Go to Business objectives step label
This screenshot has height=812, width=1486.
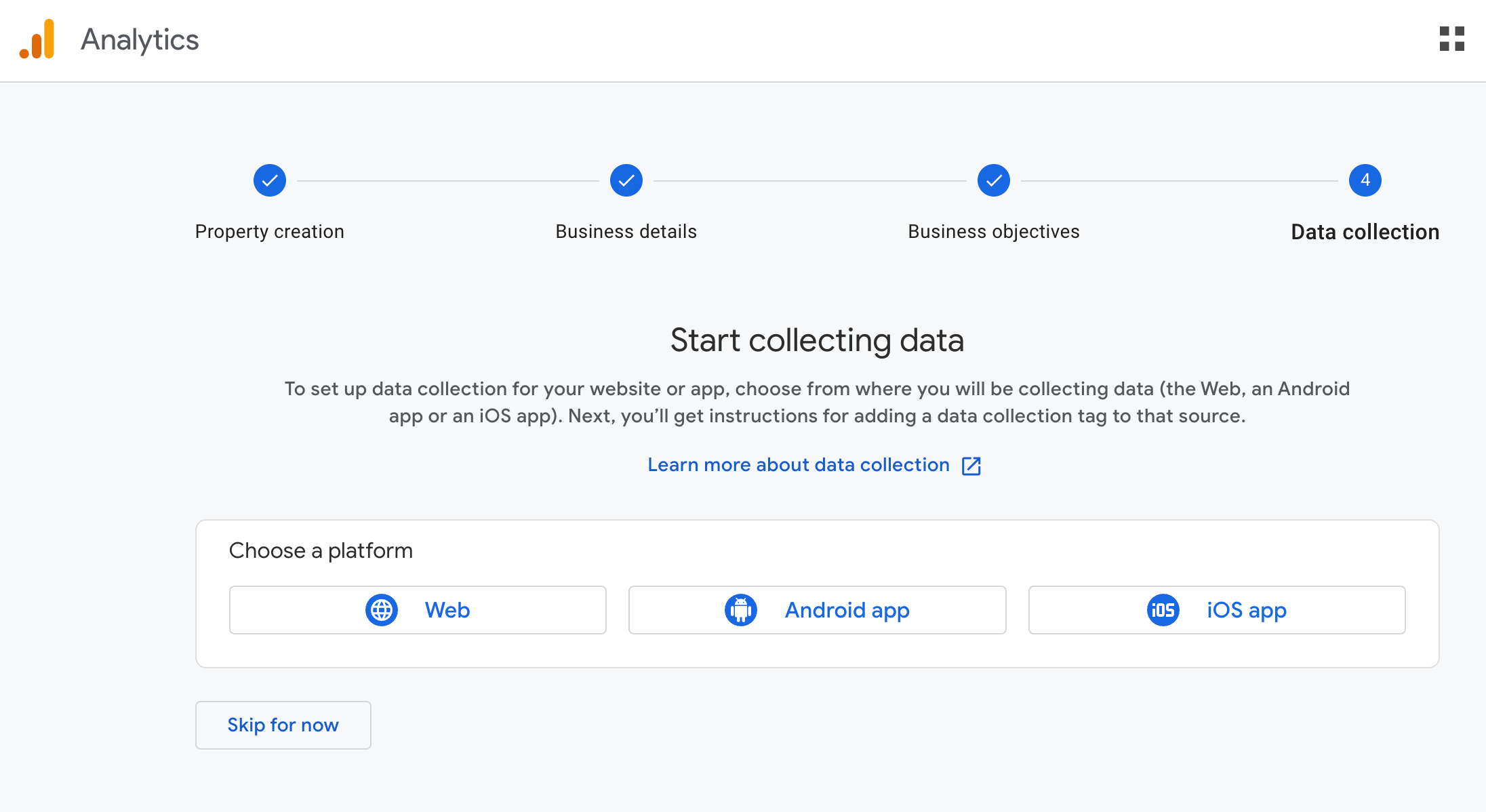click(x=994, y=232)
